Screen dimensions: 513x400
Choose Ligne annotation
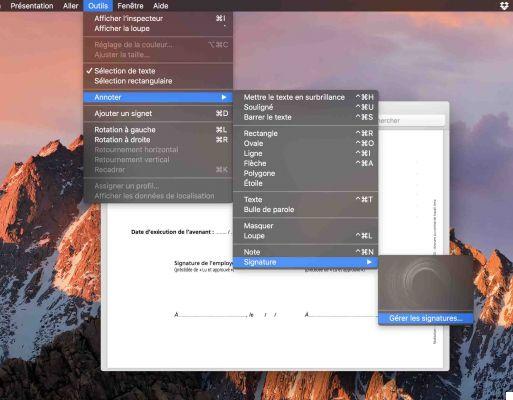pos(305,153)
